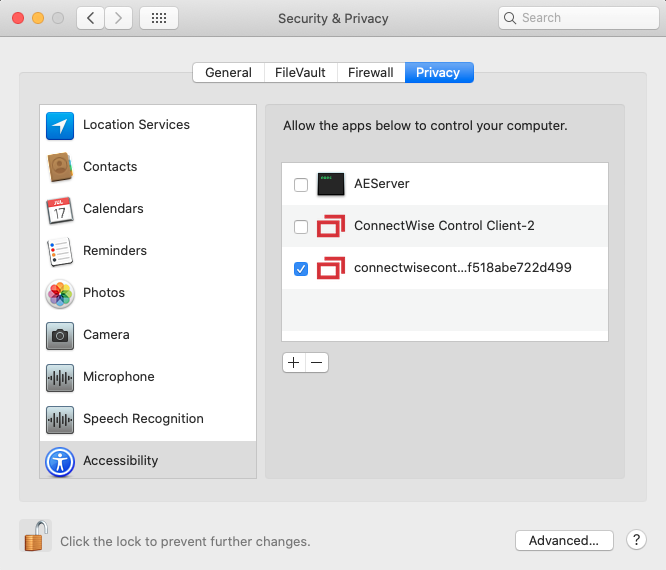Check the ConnectWise Control Client-2 checkbox

(x=301, y=227)
